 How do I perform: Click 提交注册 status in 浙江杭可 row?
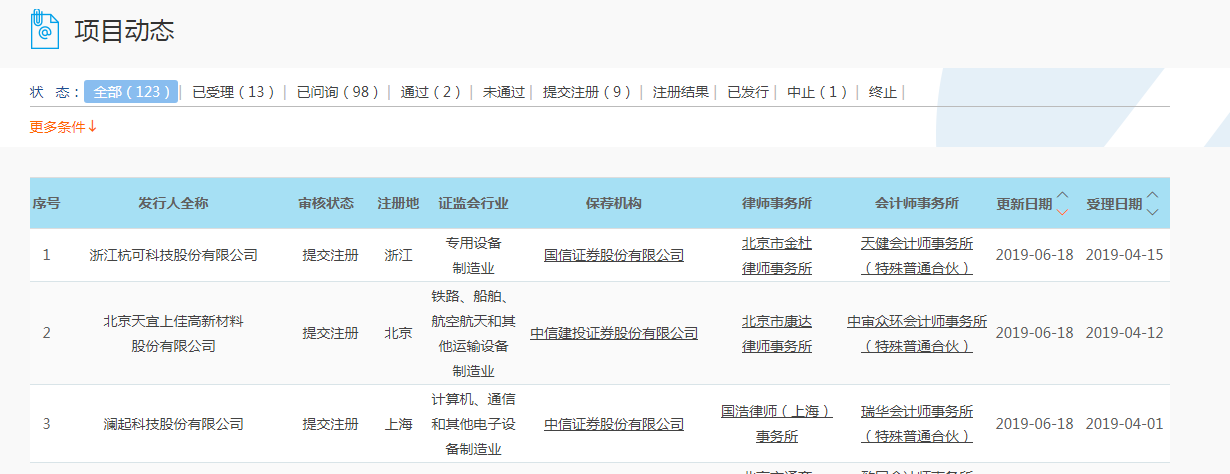click(330, 255)
